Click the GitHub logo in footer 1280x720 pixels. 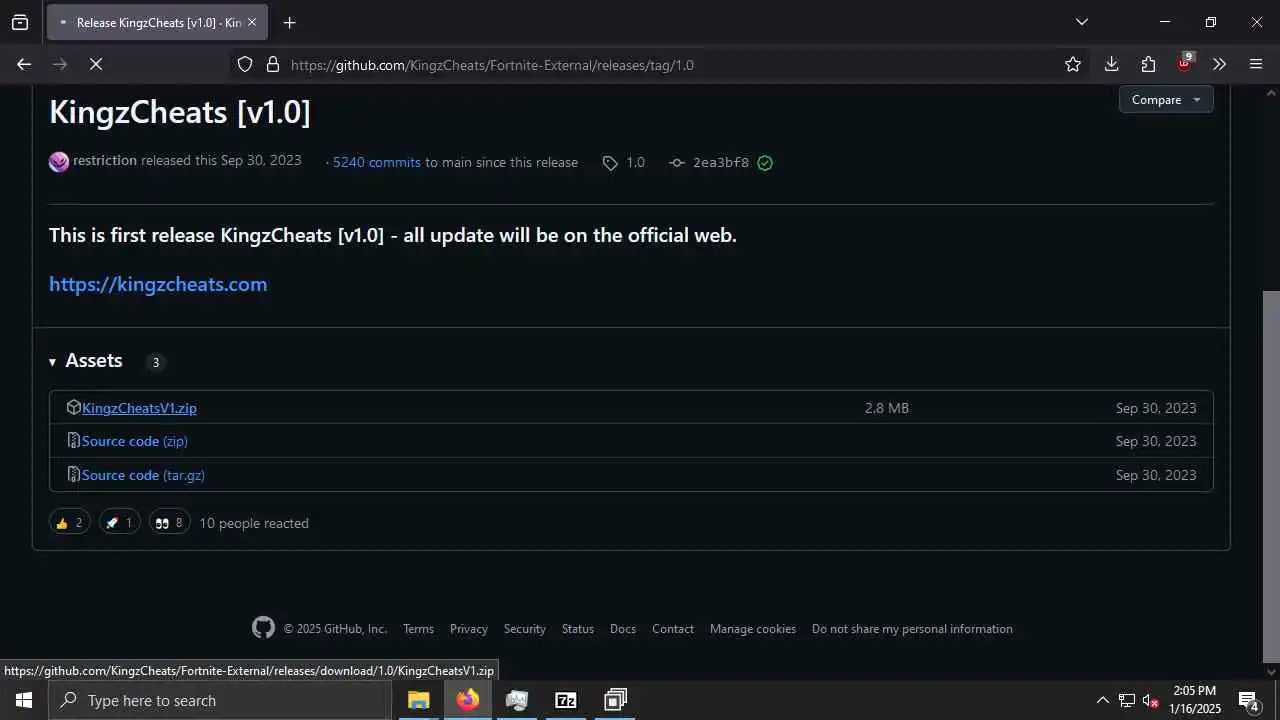tap(263, 627)
